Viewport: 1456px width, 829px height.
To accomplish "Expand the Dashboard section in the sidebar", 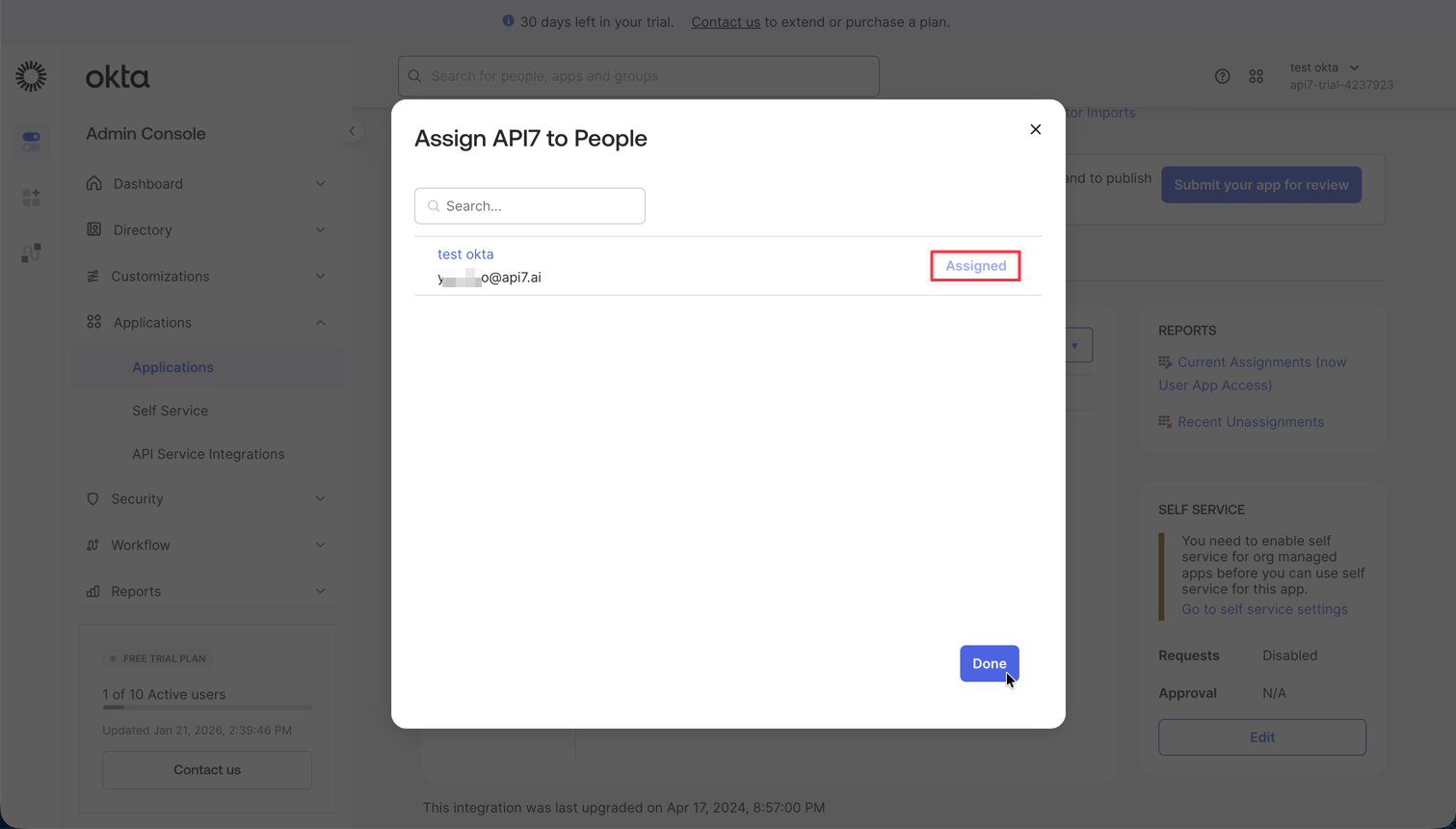I will pyautogui.click(x=148, y=183).
